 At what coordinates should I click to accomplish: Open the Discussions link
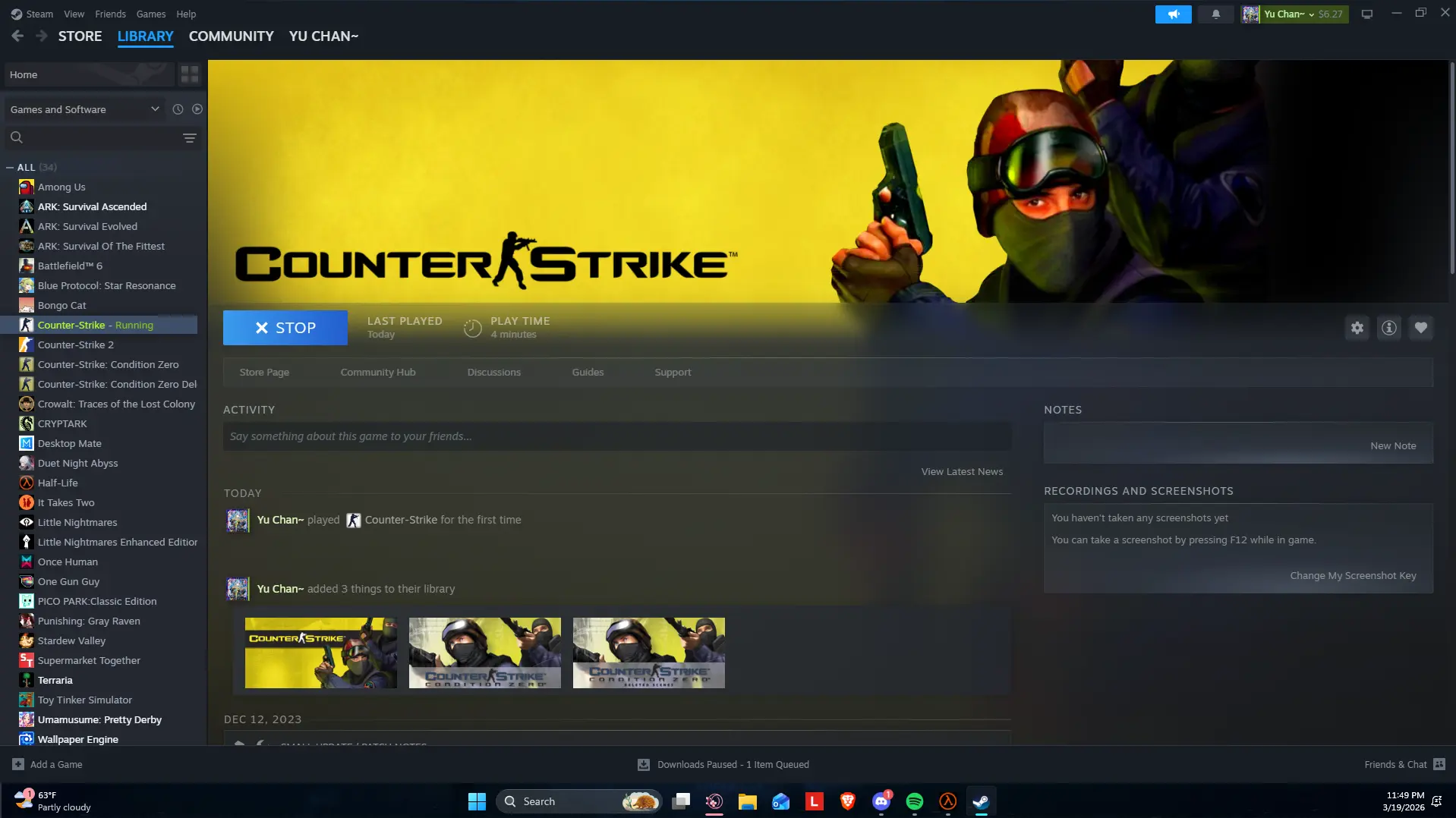point(494,372)
